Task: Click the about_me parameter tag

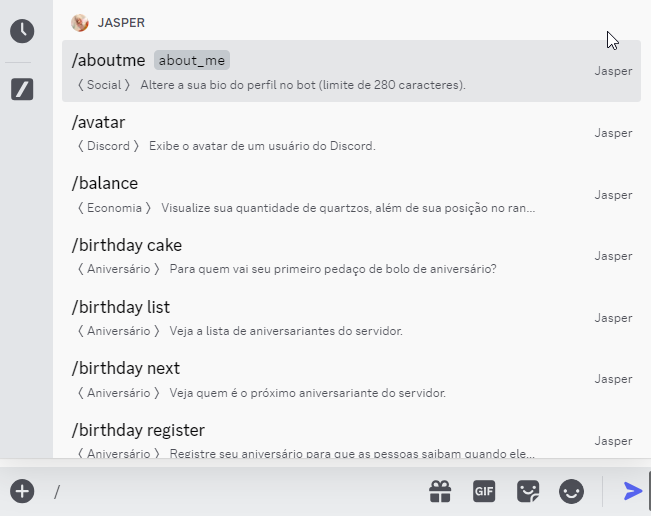Action: [x=192, y=60]
